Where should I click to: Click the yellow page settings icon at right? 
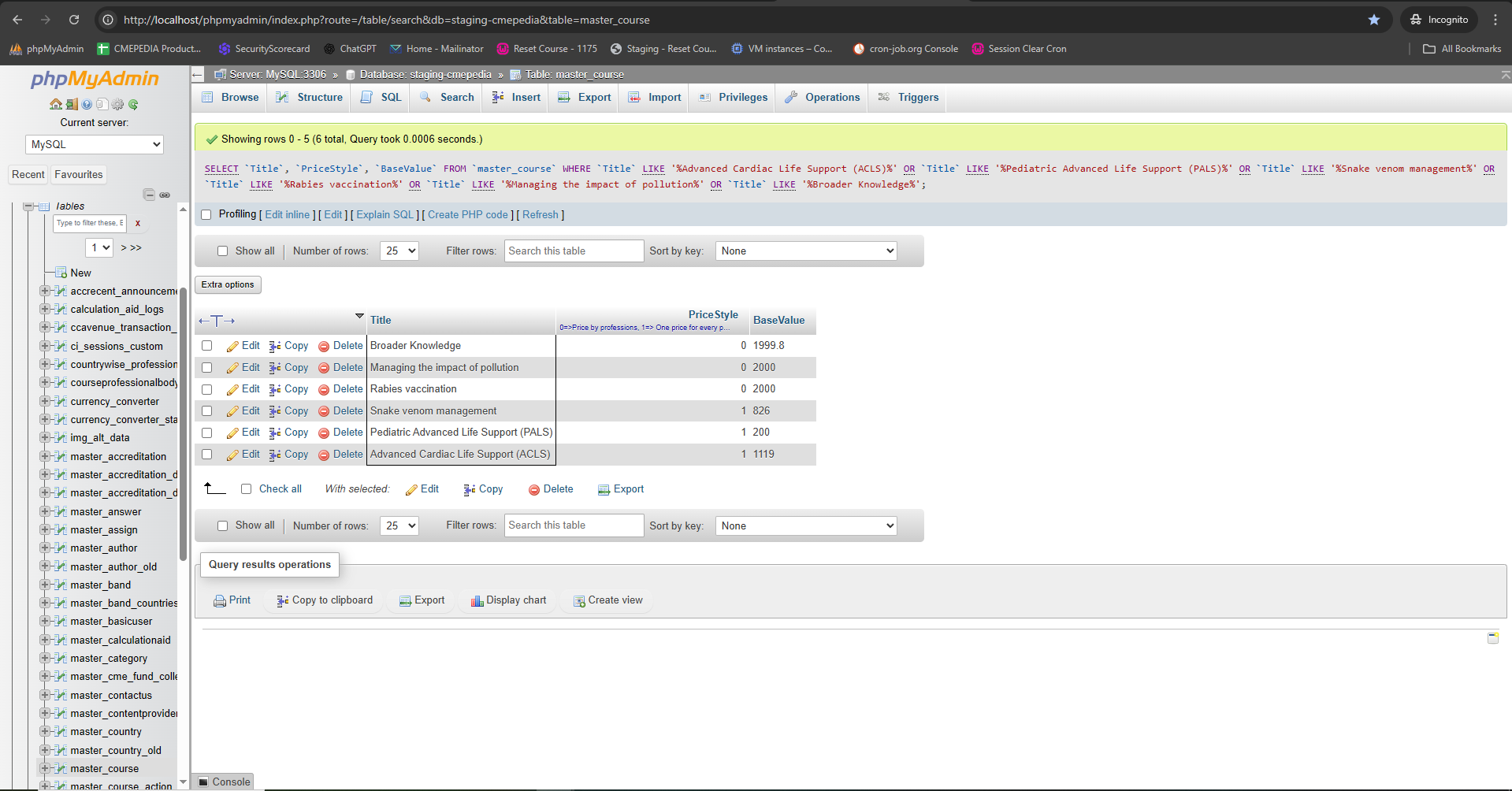click(1493, 638)
